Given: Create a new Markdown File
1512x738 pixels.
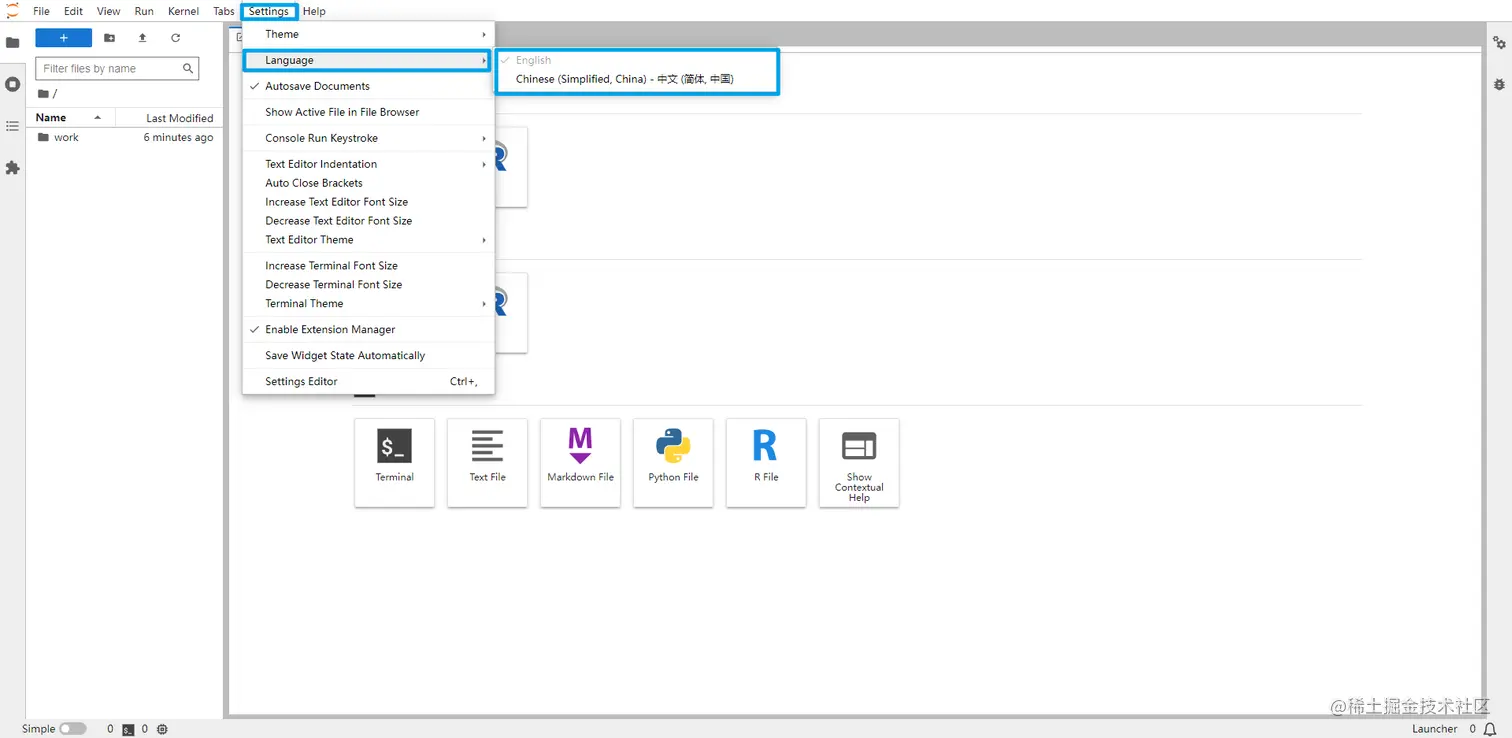Looking at the screenshot, I should coord(580,462).
